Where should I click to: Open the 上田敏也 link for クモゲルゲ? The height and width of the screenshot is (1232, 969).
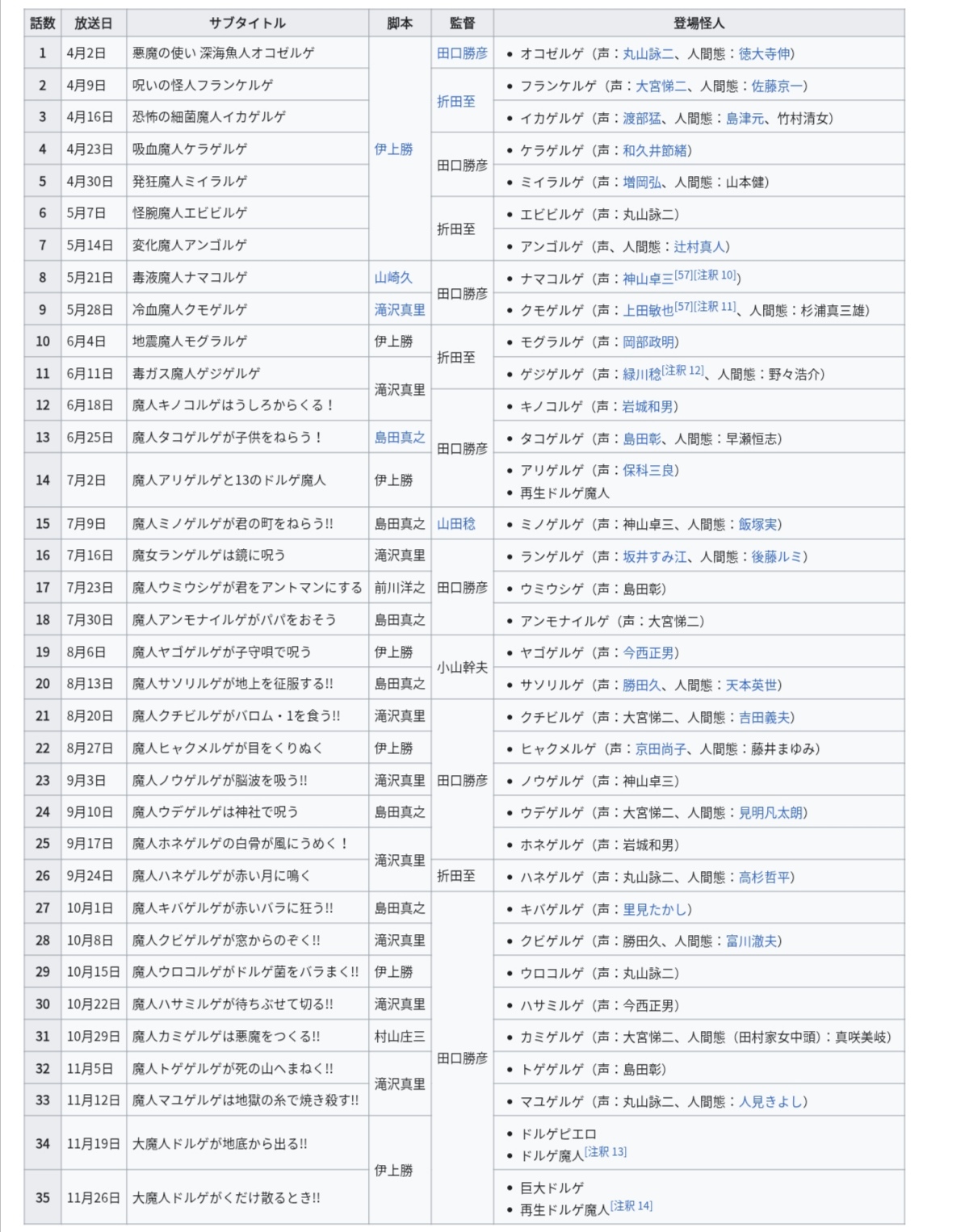(648, 311)
